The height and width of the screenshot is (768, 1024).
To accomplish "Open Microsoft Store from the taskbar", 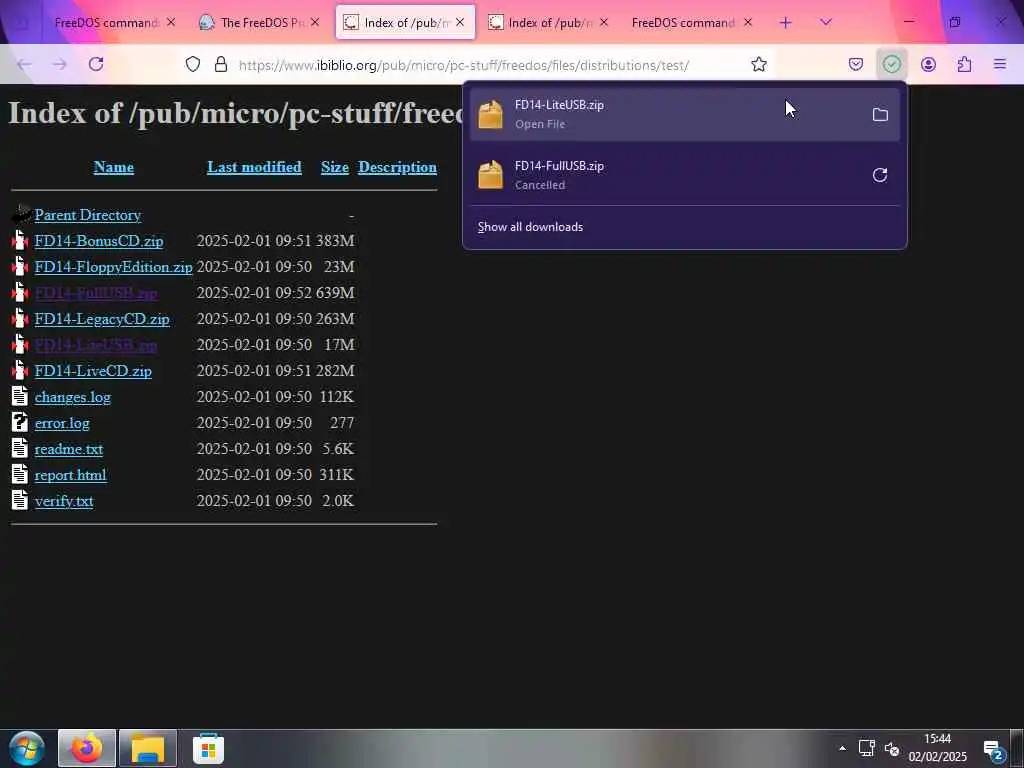I will pyautogui.click(x=208, y=749).
